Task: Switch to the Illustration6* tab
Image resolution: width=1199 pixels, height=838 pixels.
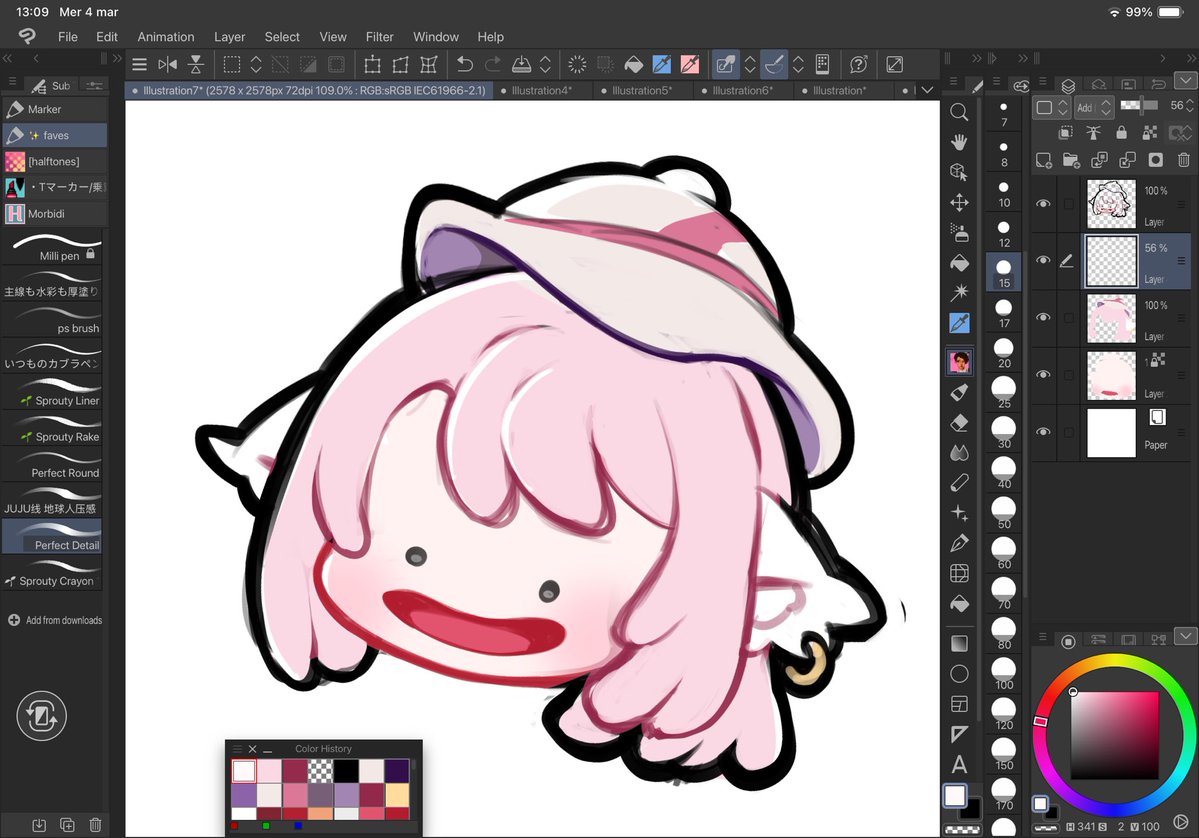Action: click(x=742, y=90)
